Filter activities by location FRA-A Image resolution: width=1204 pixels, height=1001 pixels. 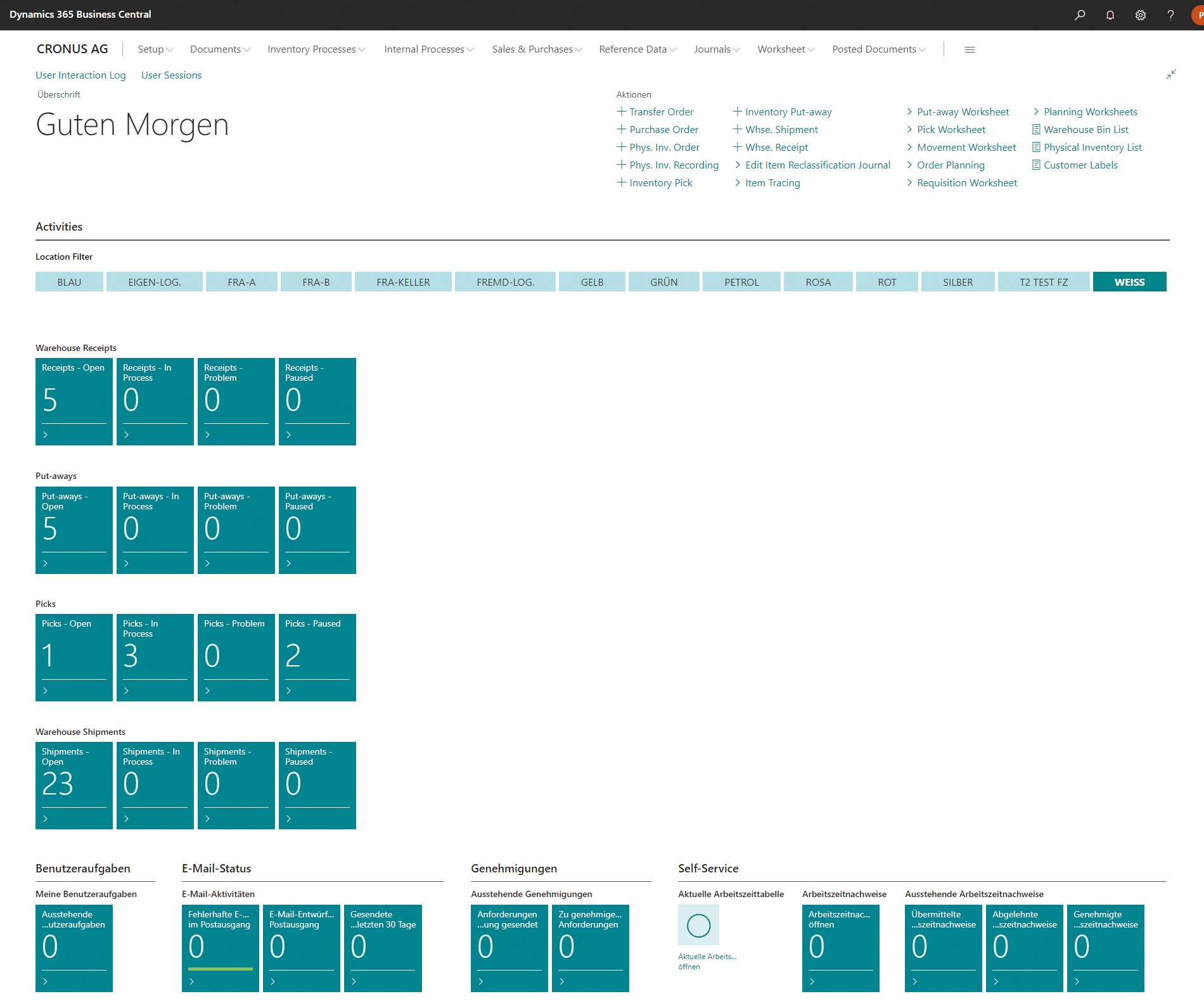(x=241, y=282)
